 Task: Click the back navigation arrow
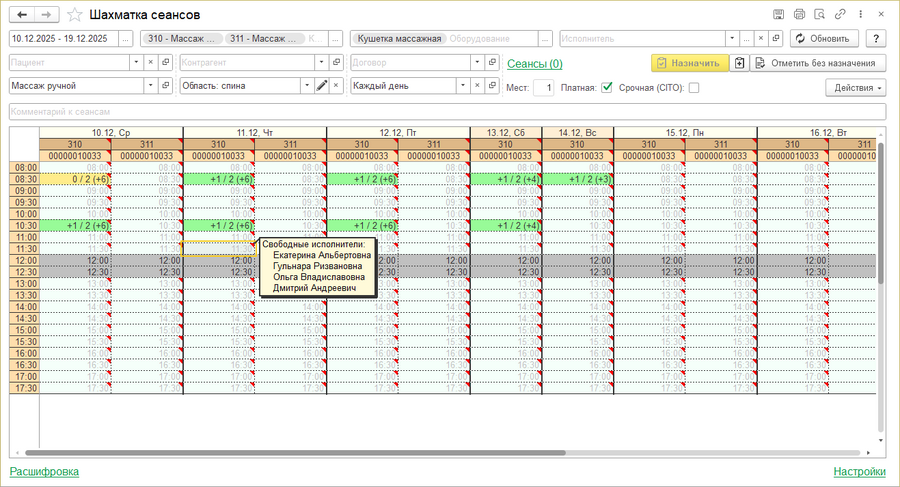[23, 15]
